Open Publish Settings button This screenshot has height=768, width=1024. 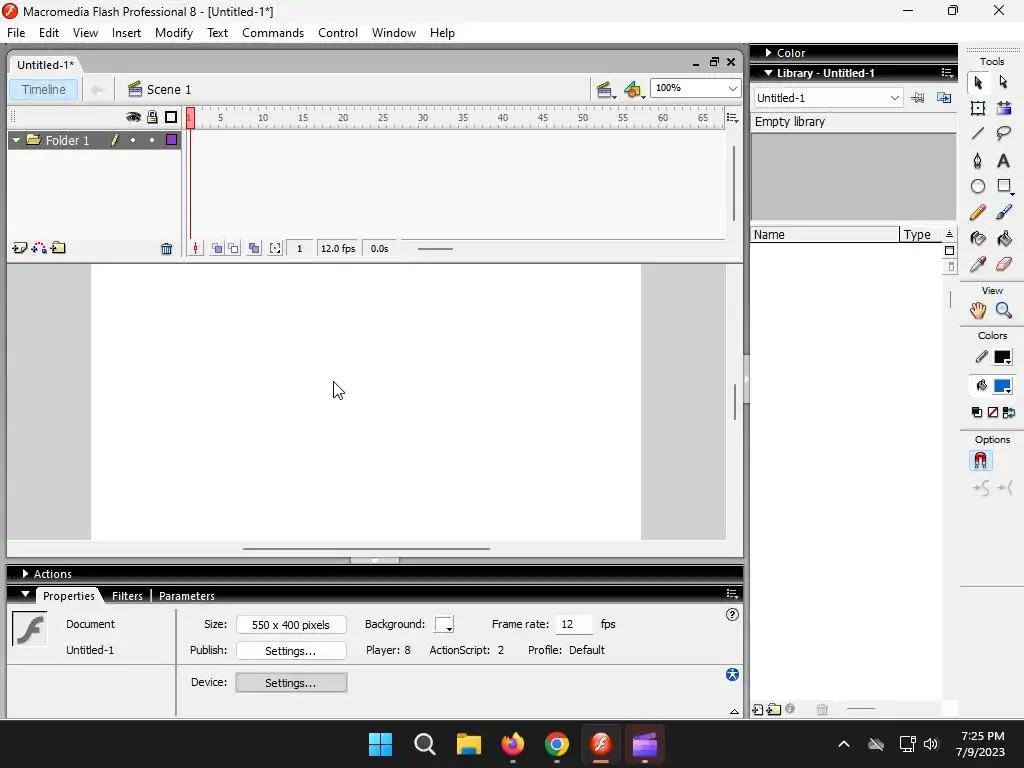click(291, 650)
